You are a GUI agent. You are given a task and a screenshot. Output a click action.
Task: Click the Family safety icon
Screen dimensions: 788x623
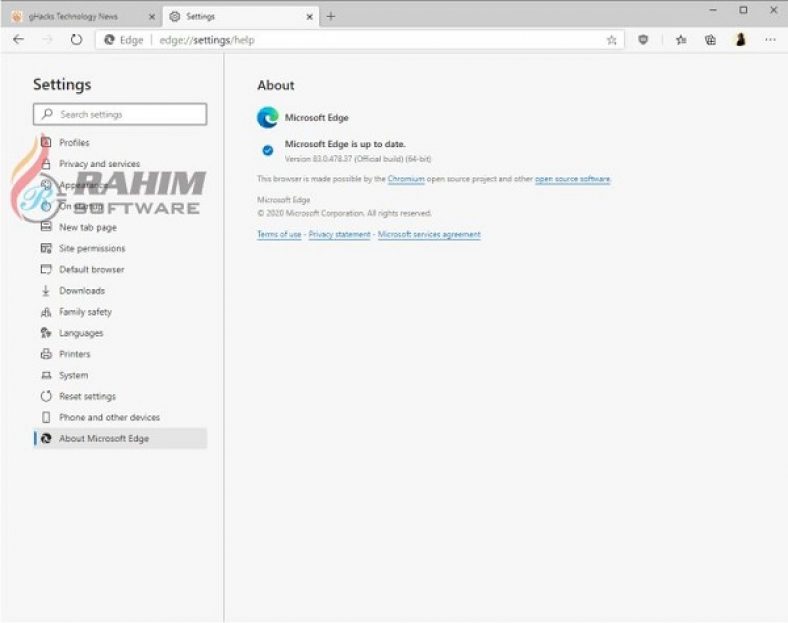pos(46,312)
